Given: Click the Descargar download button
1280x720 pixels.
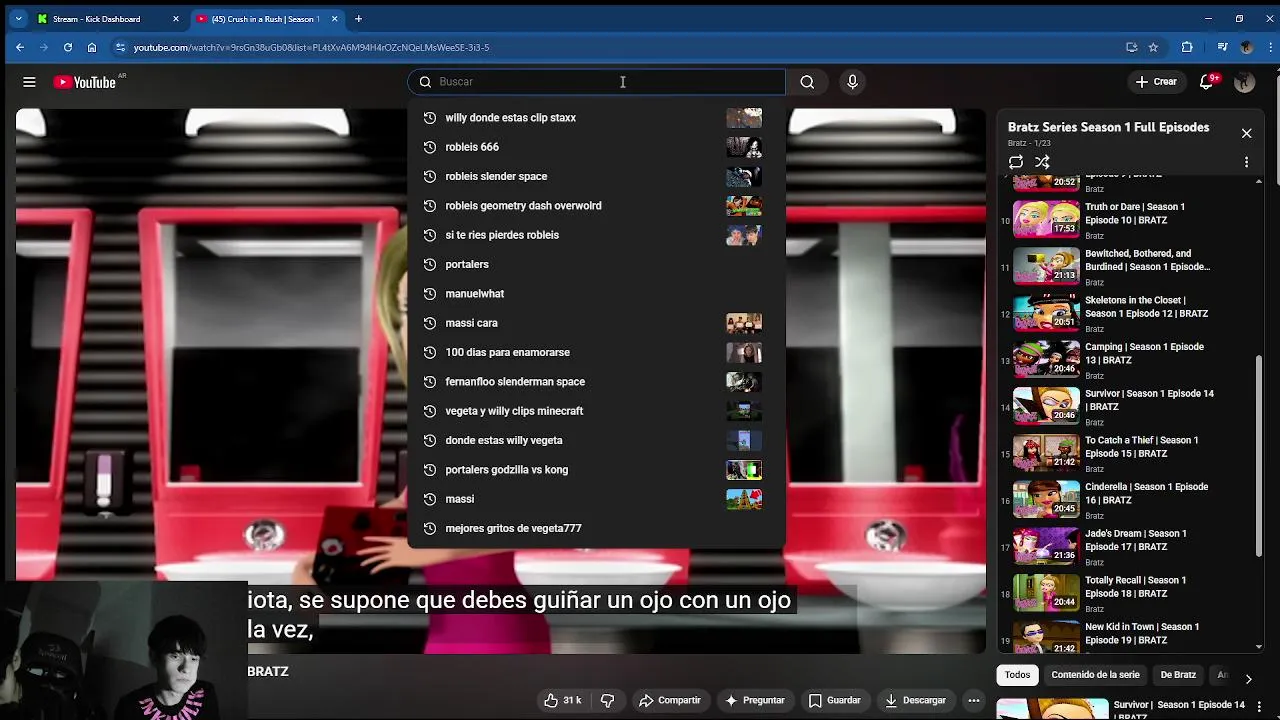Looking at the screenshot, I should pos(915,701).
